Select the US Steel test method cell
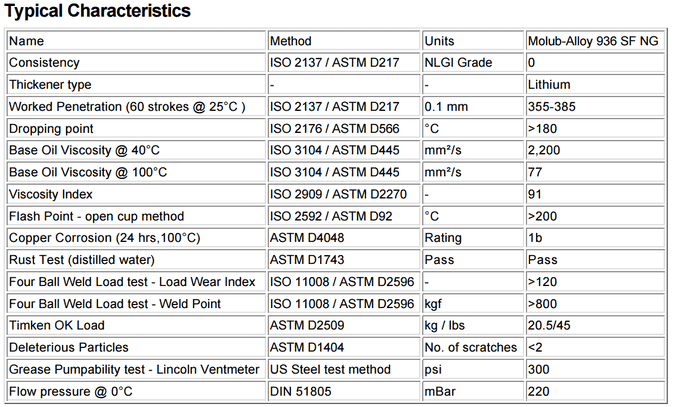This screenshot has width=675, height=407. coord(331,369)
